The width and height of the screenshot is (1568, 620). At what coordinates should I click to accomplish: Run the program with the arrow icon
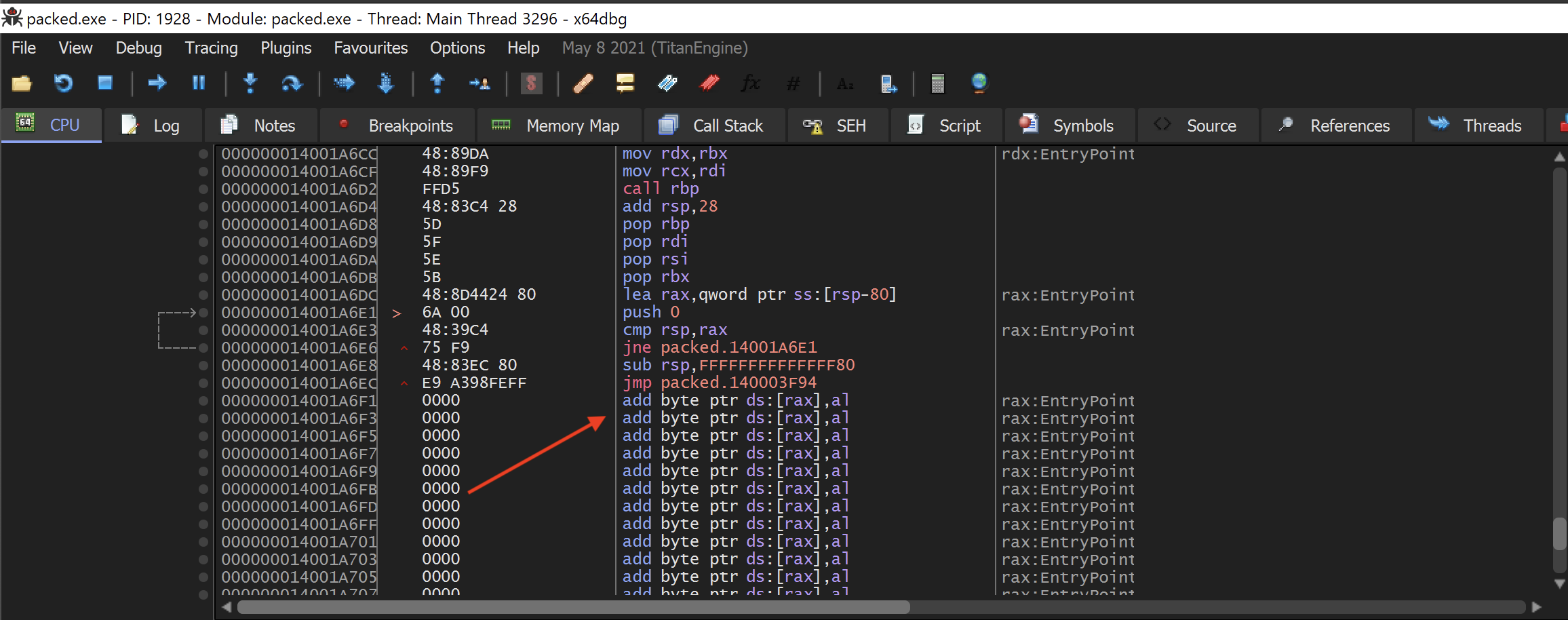tap(157, 83)
